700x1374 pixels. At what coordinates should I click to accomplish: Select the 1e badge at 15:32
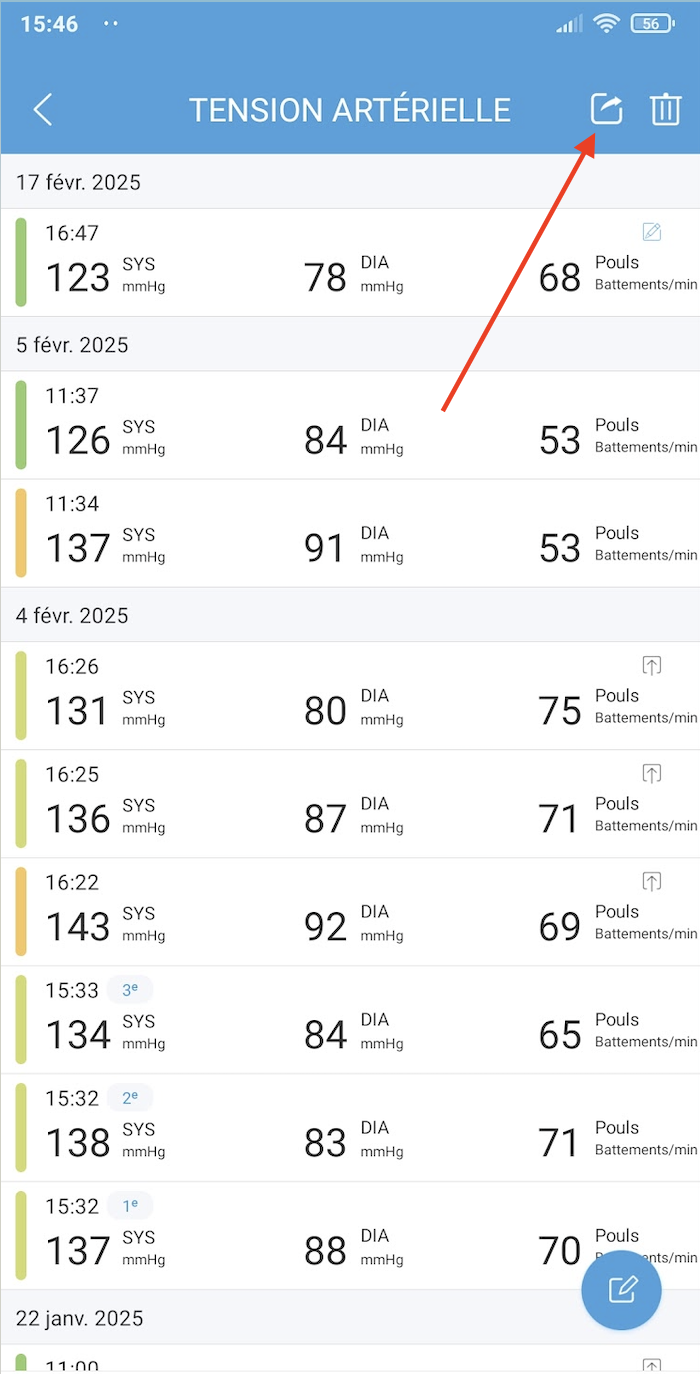tap(130, 1206)
